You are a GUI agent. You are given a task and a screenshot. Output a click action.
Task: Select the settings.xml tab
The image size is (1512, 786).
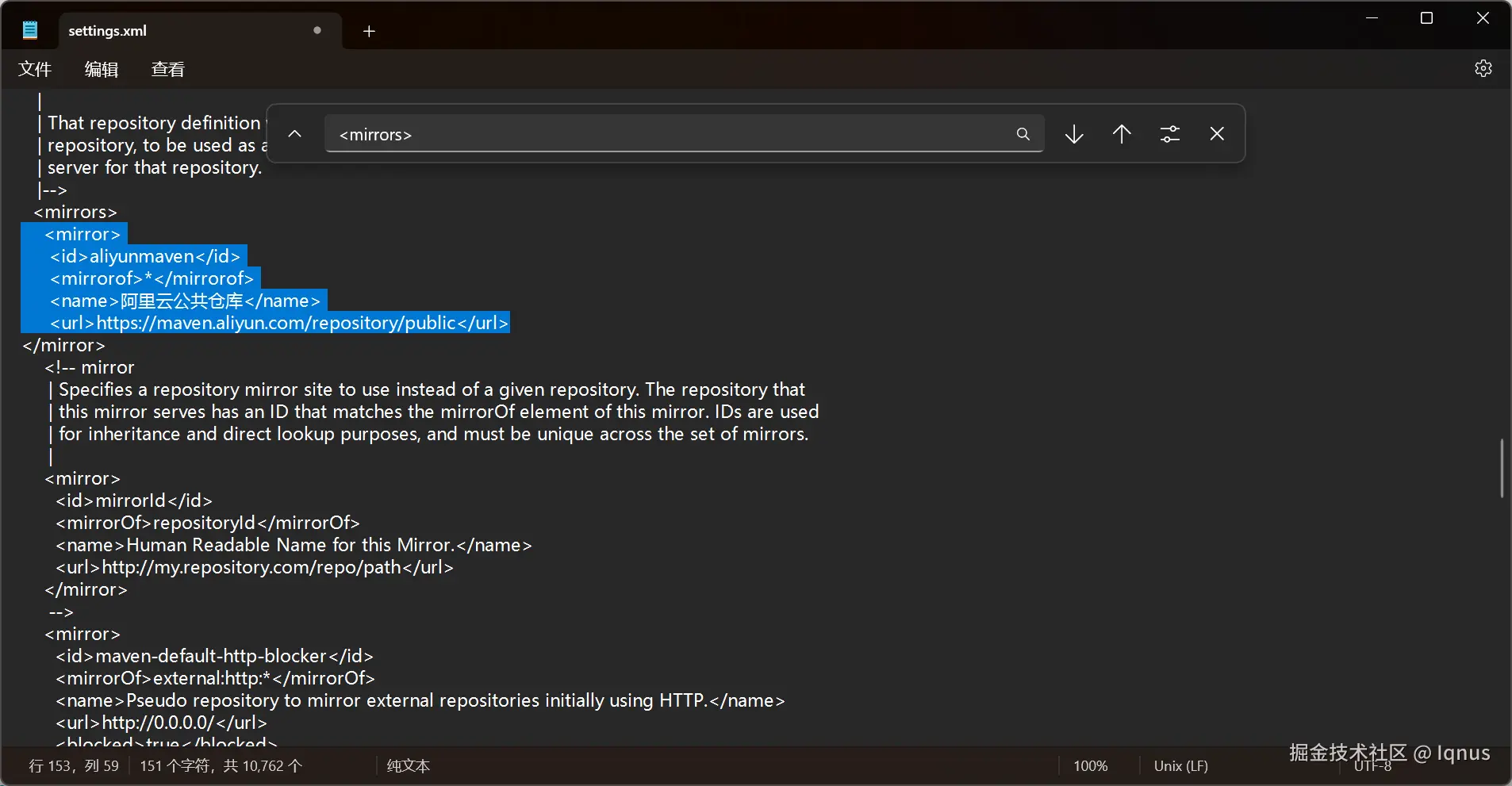pos(200,30)
